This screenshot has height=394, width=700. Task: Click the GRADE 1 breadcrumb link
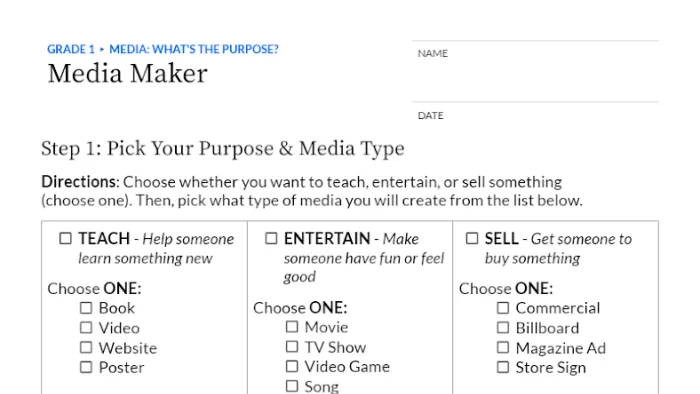[x=71, y=49]
